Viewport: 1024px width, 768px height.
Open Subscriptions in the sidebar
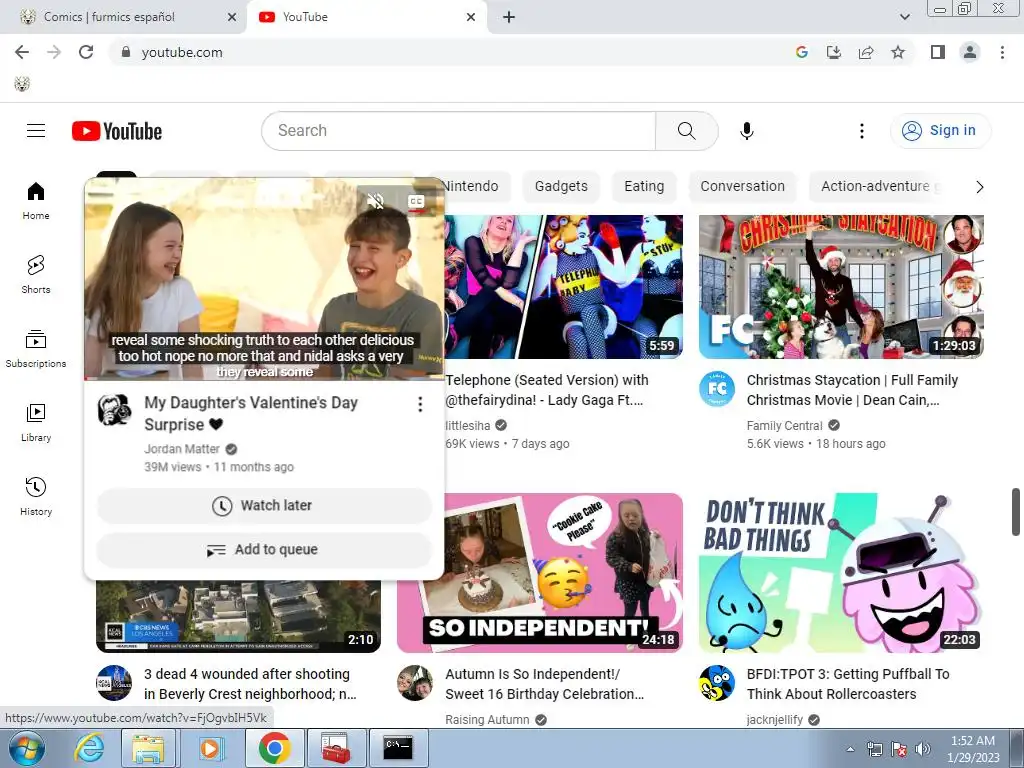(x=36, y=349)
